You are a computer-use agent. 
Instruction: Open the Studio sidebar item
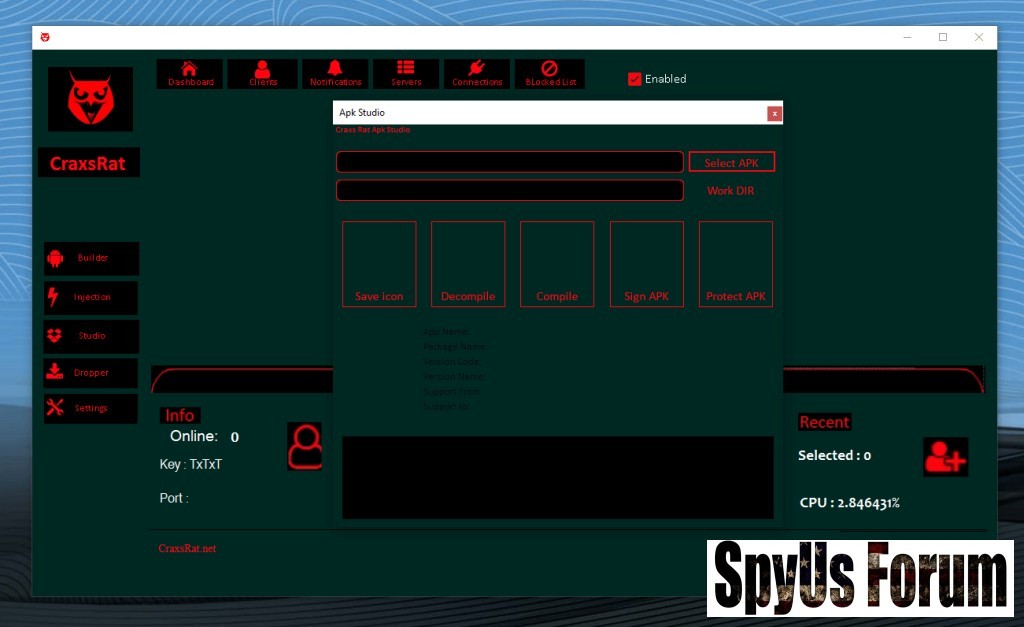click(x=91, y=336)
